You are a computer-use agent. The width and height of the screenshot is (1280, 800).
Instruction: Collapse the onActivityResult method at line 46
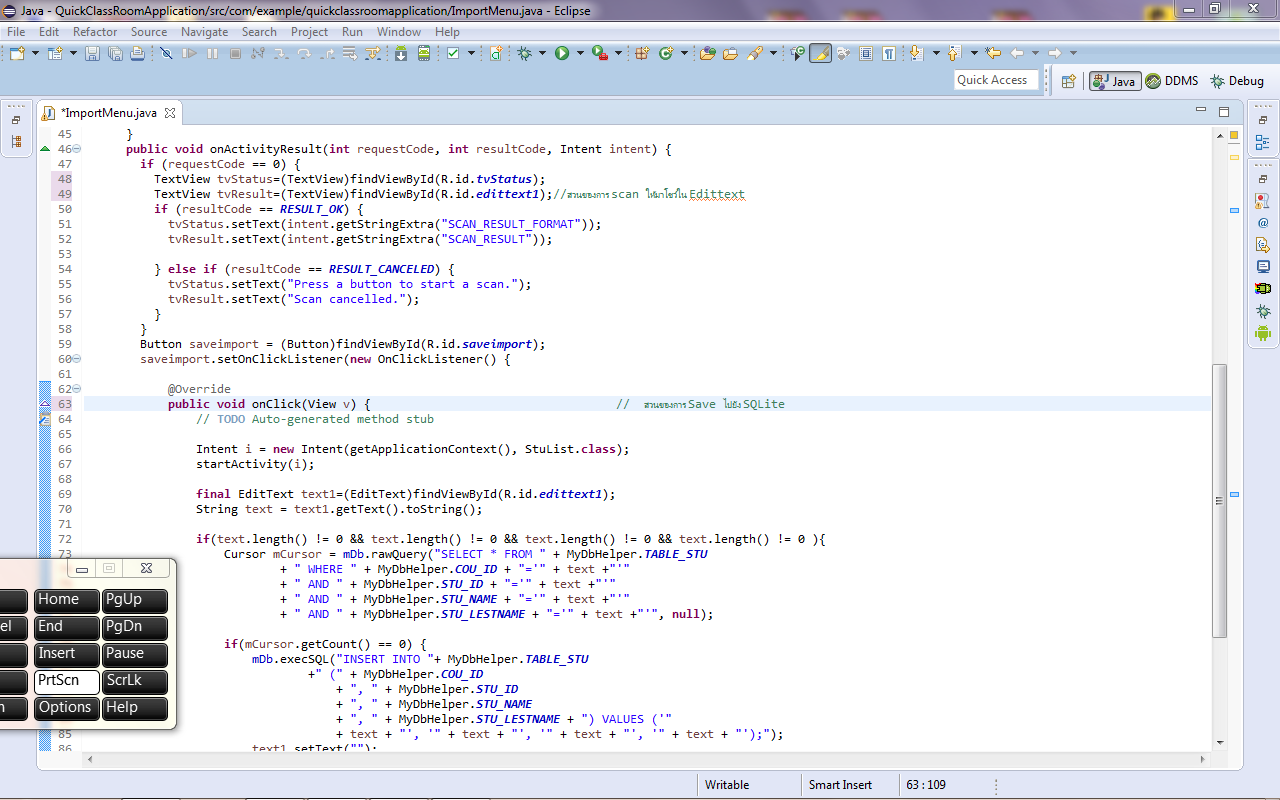point(77,149)
